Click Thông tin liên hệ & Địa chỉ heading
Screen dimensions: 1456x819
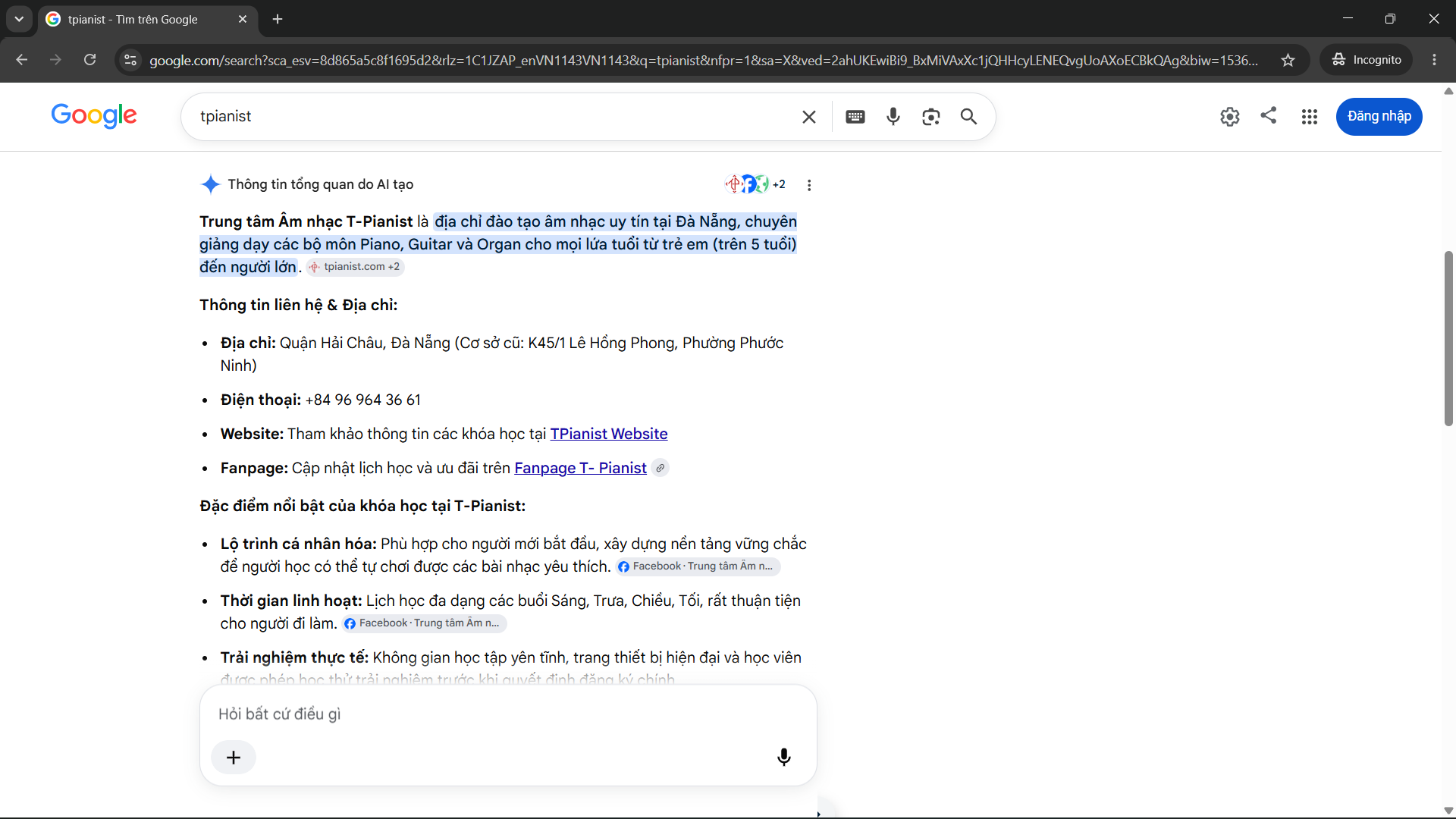click(299, 305)
